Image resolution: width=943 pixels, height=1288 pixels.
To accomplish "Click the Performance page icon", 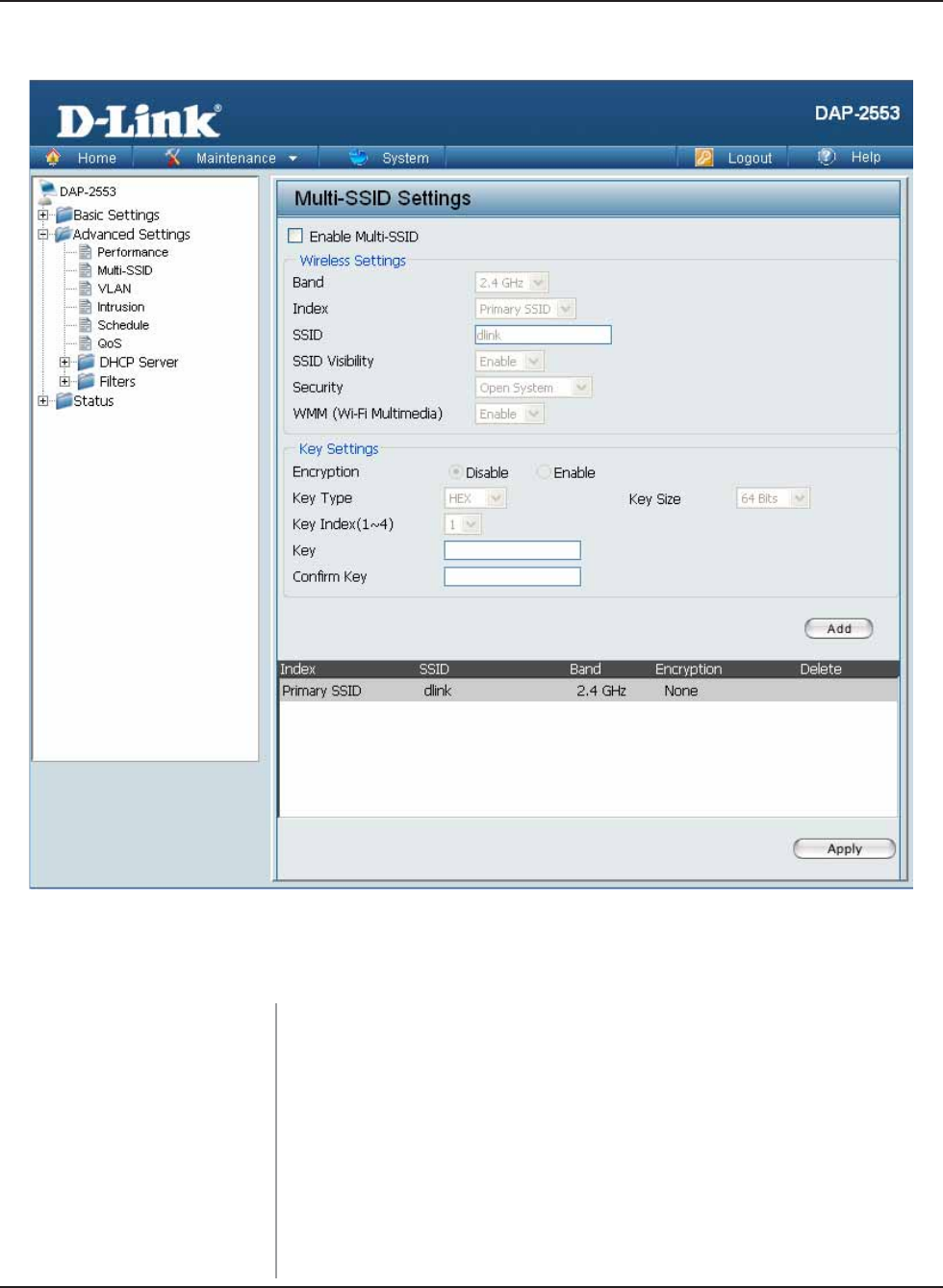I will pyautogui.click(x=86, y=252).
